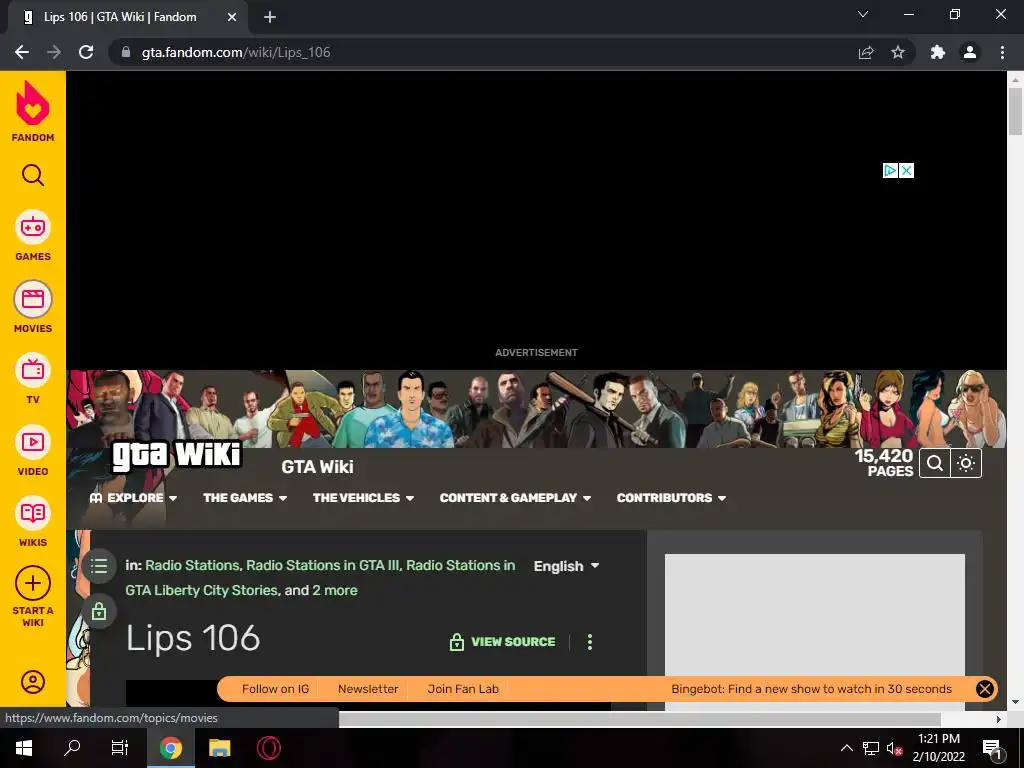The height and width of the screenshot is (768, 1024).
Task: Click the horizontal scrollbar thumb
Action: 639,719
